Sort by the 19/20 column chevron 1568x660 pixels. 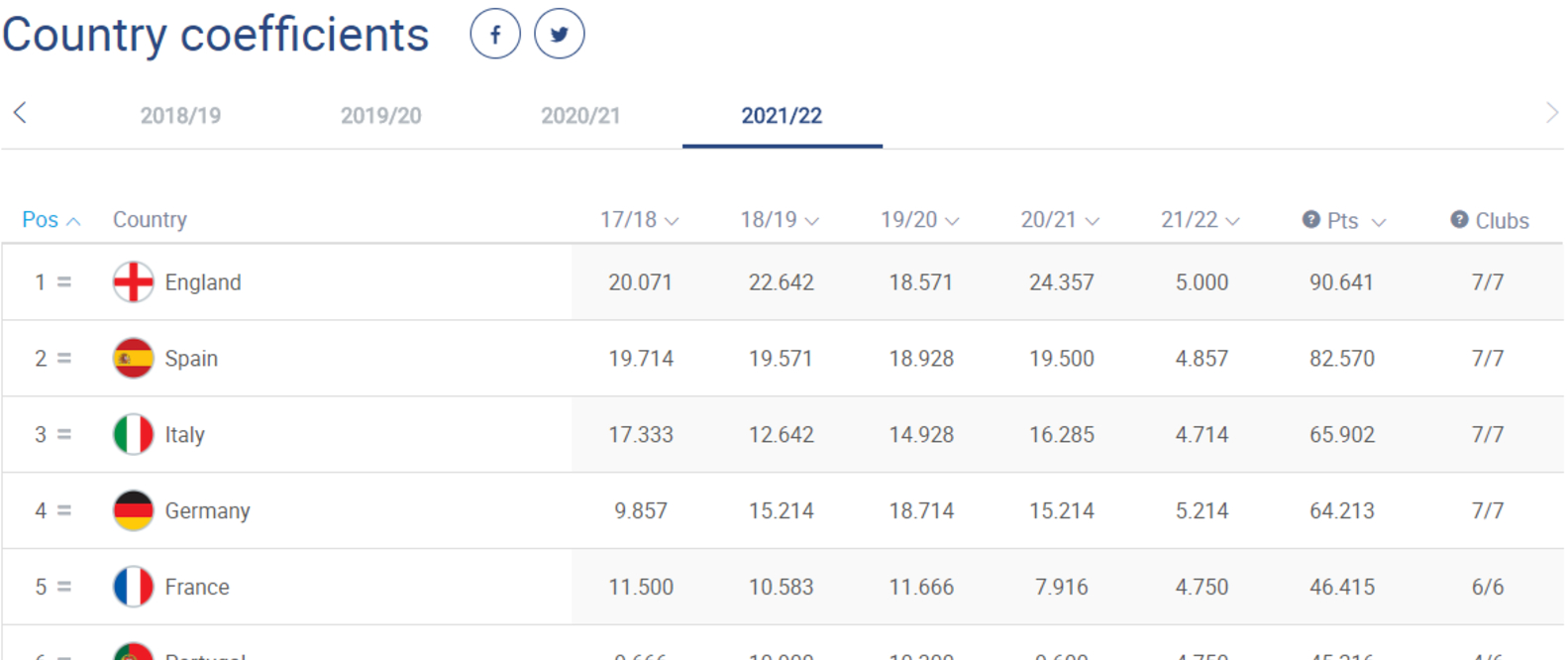pos(952,221)
